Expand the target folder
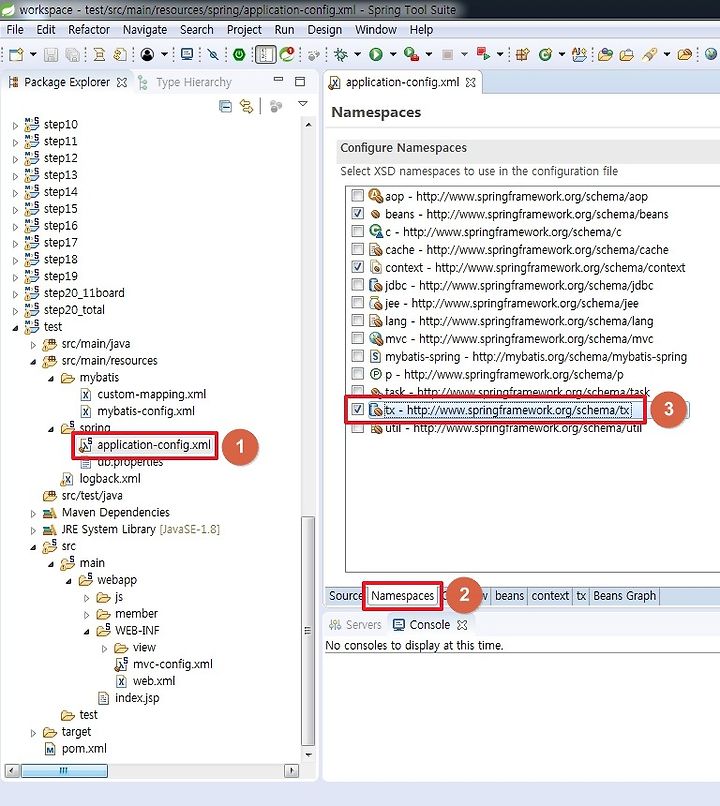This screenshot has width=720, height=806. click(x=33, y=732)
